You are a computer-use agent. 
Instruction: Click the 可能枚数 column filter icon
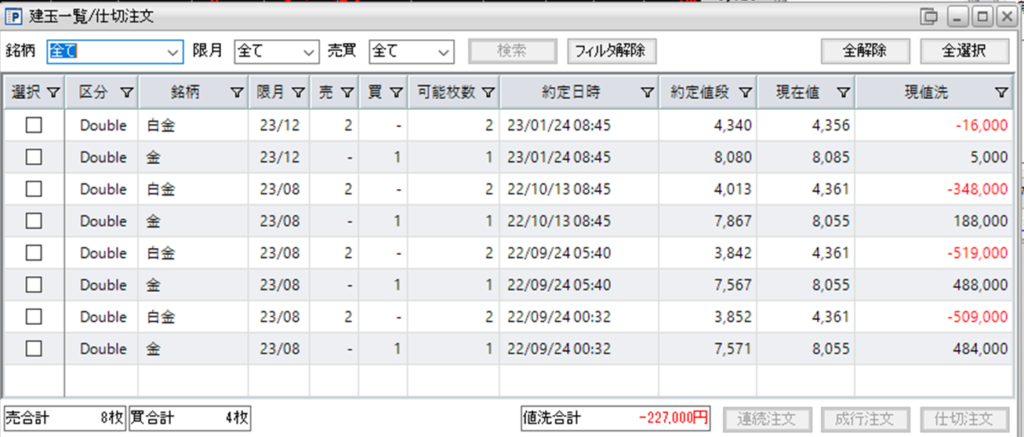point(488,93)
